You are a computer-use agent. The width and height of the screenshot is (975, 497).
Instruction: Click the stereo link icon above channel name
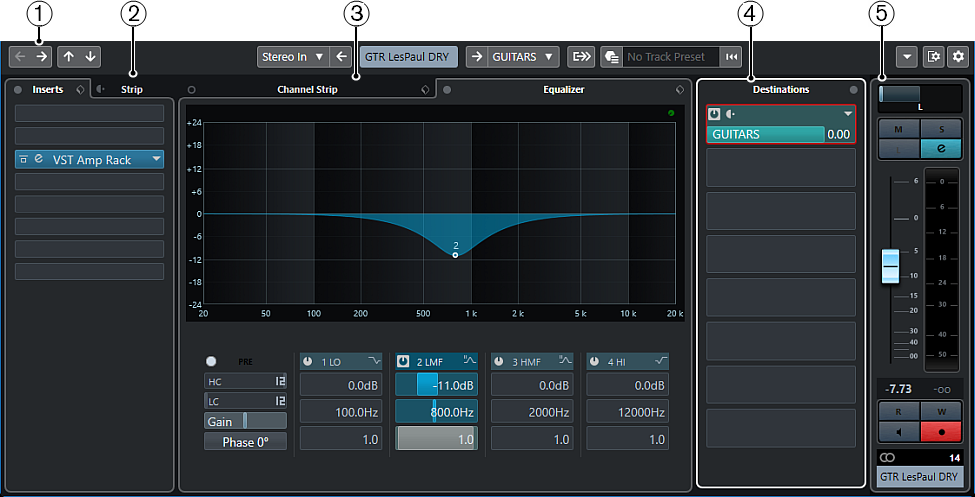pyautogui.click(x=888, y=457)
